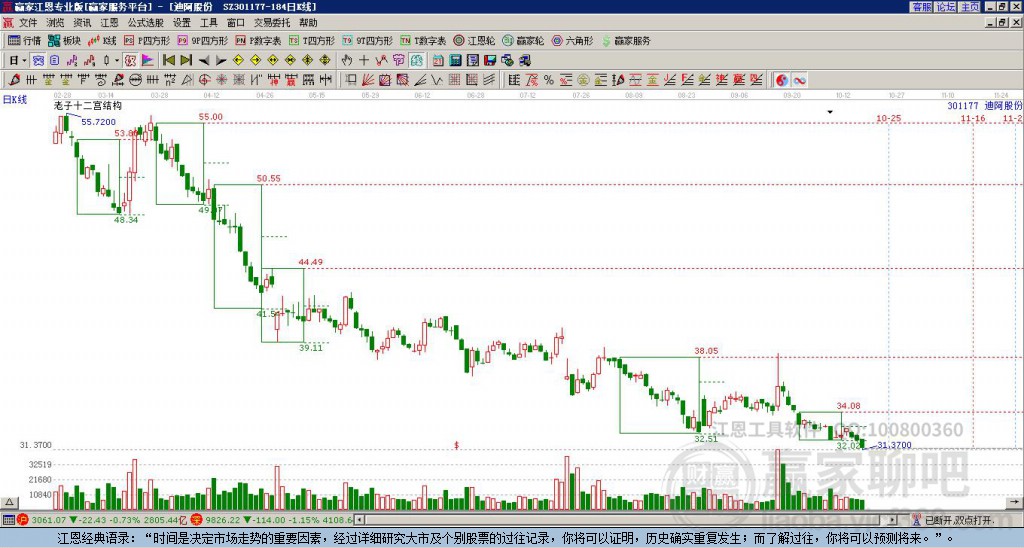Click the yin-yang icon

pyautogui.click(x=782, y=80)
